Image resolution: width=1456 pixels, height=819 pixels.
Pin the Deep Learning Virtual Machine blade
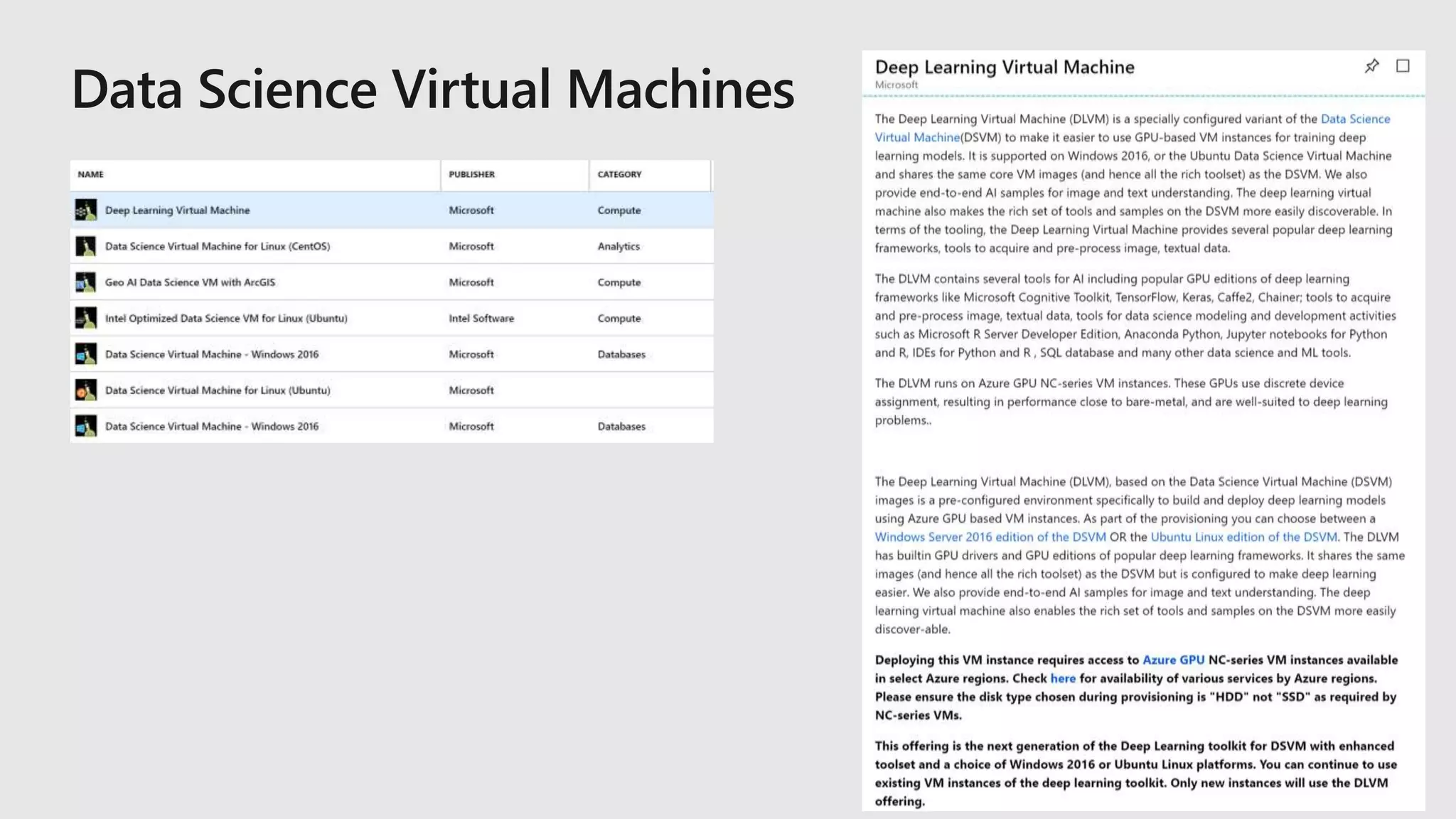1371,66
